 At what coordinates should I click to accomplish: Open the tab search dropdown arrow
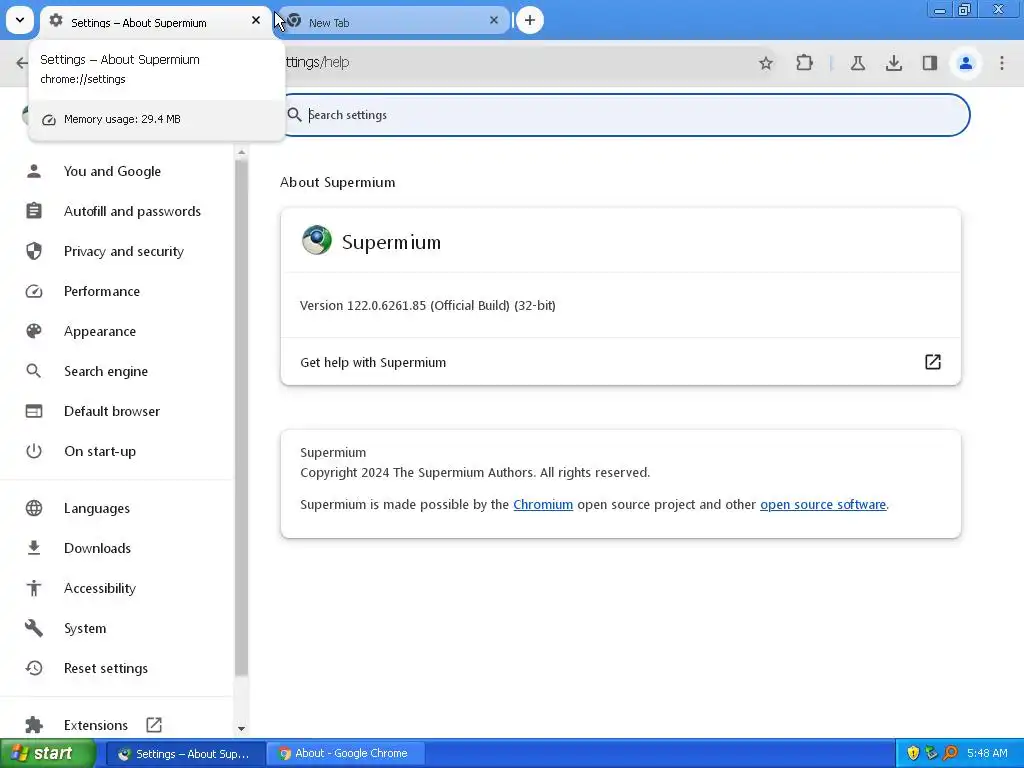point(20,20)
